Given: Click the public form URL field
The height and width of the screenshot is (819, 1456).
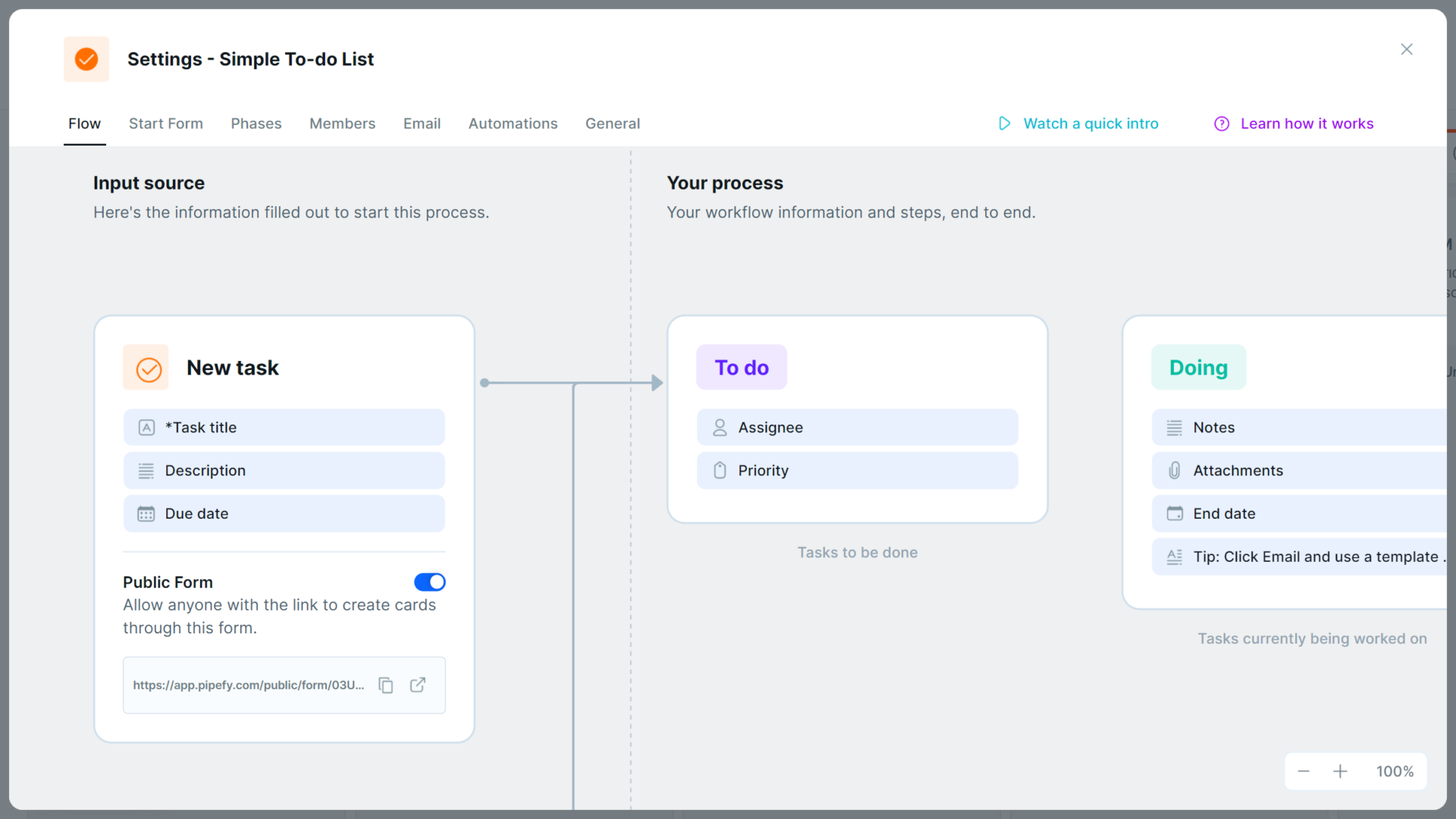Looking at the screenshot, I should (x=248, y=685).
